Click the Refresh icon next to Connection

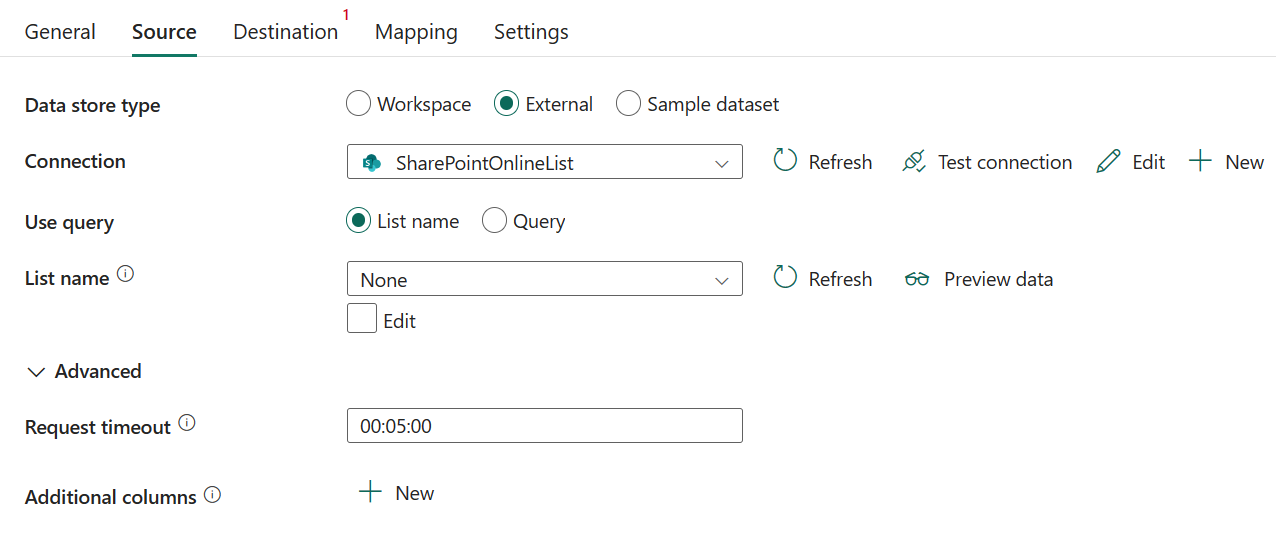pyautogui.click(x=785, y=161)
